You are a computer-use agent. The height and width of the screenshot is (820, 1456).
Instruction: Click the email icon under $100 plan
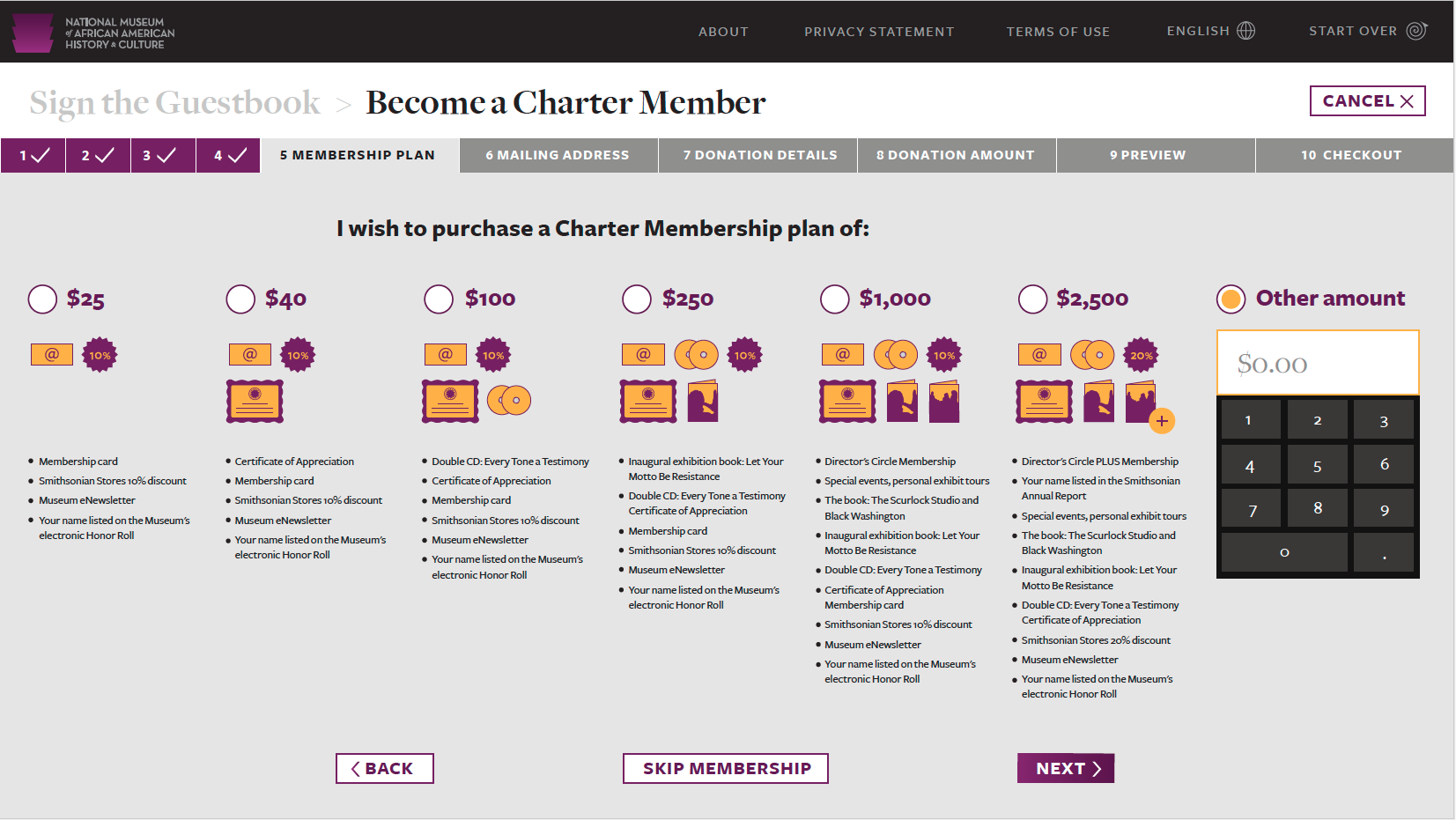(x=446, y=354)
